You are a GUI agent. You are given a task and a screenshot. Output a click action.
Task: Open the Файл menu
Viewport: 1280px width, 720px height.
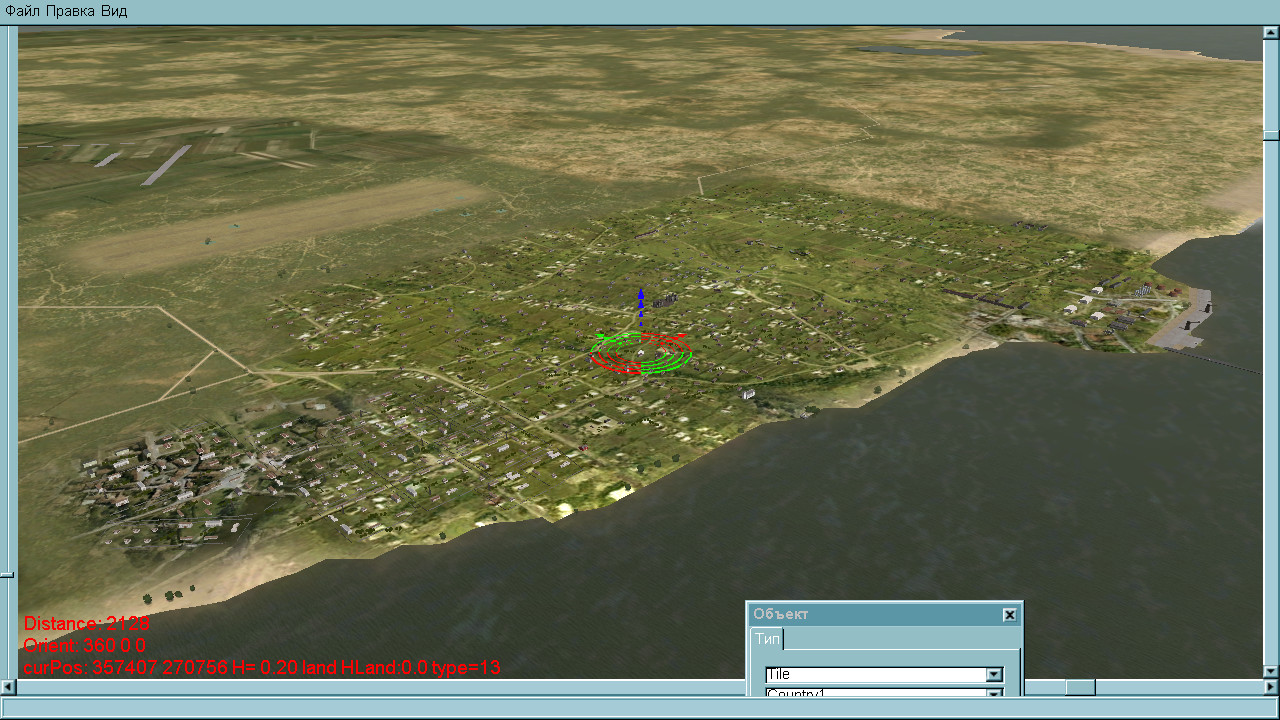23,11
